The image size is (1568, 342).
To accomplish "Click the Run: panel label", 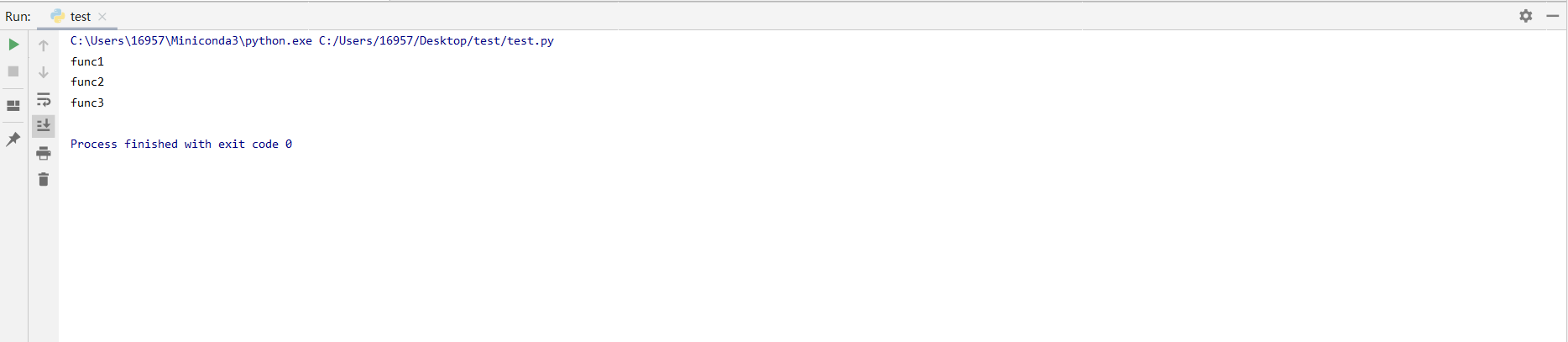I will coord(18,16).
